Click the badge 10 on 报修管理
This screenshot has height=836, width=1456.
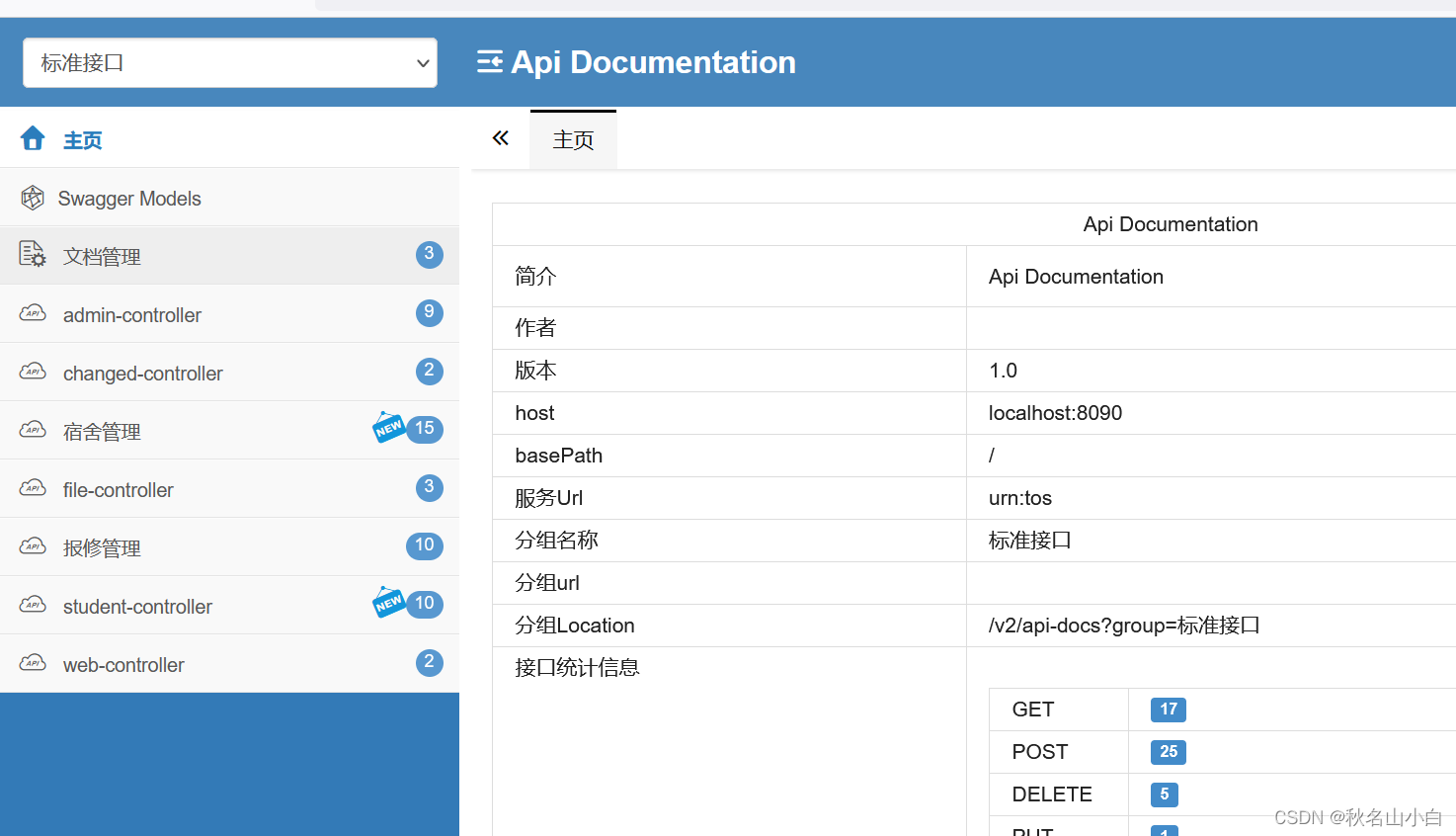(x=425, y=545)
